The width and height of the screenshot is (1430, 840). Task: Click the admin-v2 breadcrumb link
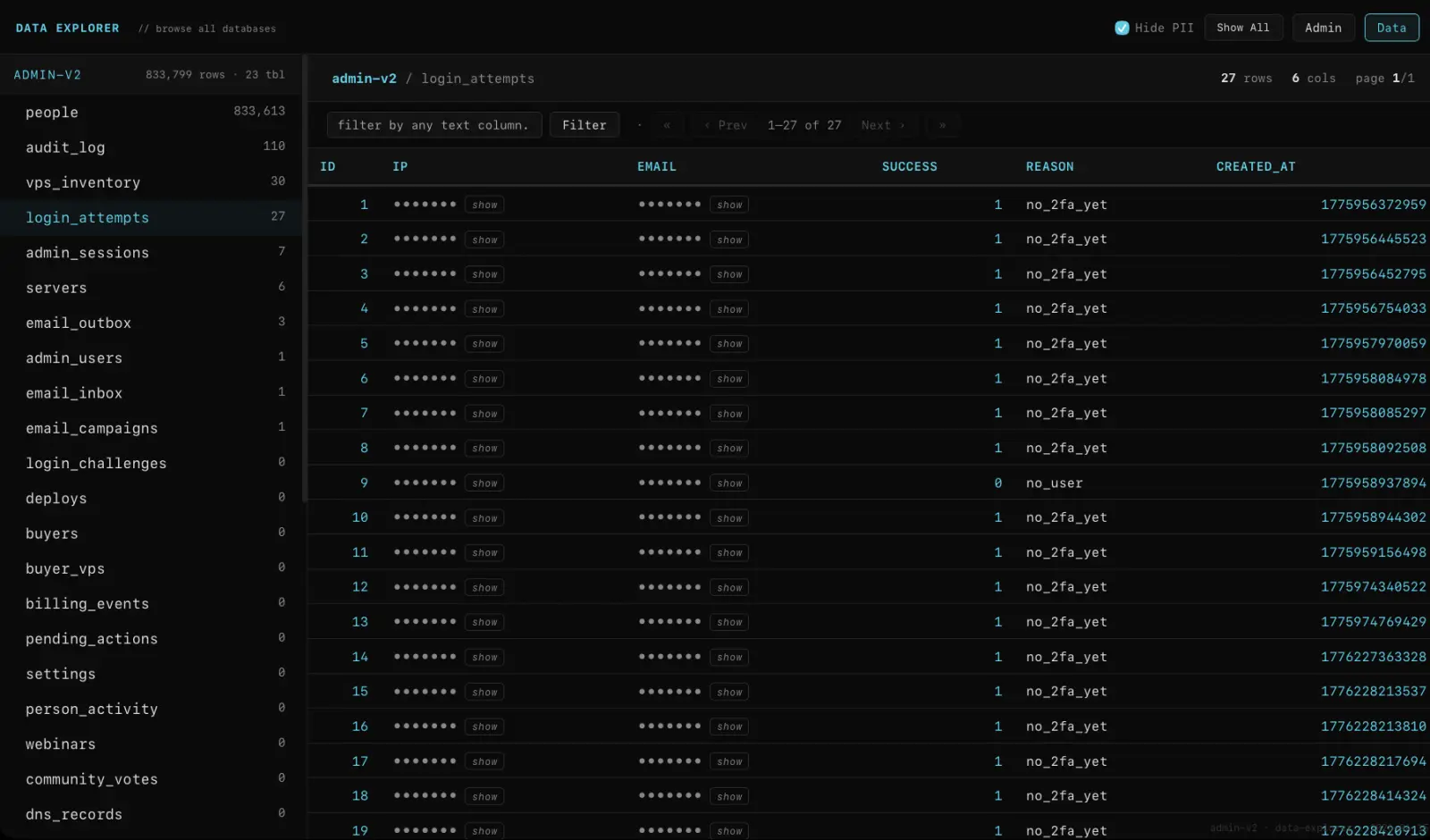click(x=364, y=78)
